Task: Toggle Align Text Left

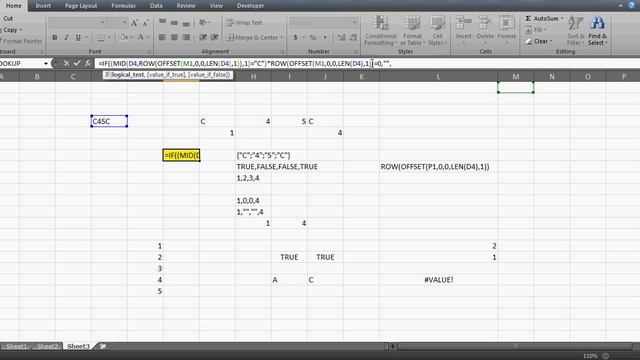Action: click(162, 38)
